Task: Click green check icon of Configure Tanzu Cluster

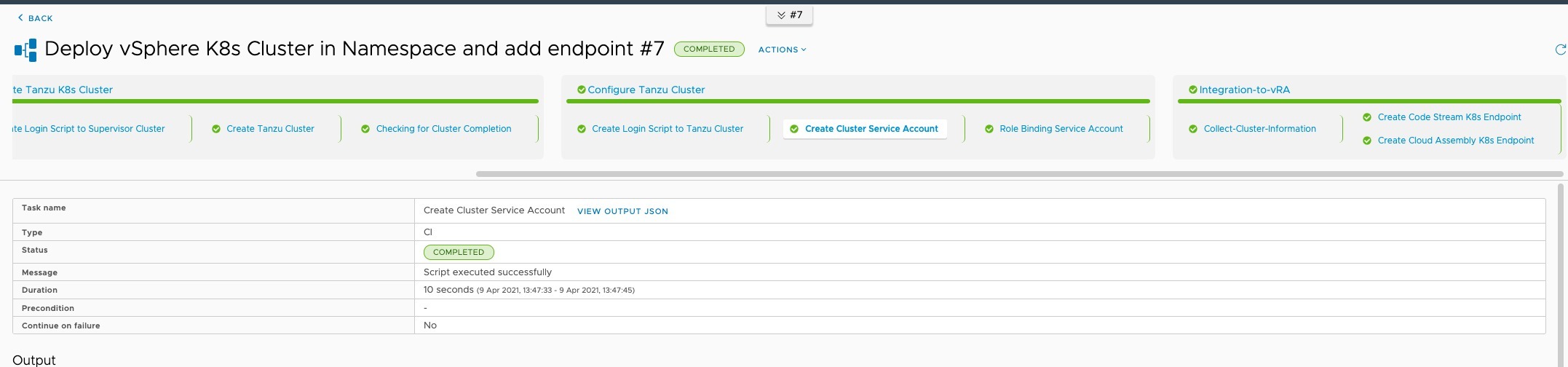Action: 582,90
